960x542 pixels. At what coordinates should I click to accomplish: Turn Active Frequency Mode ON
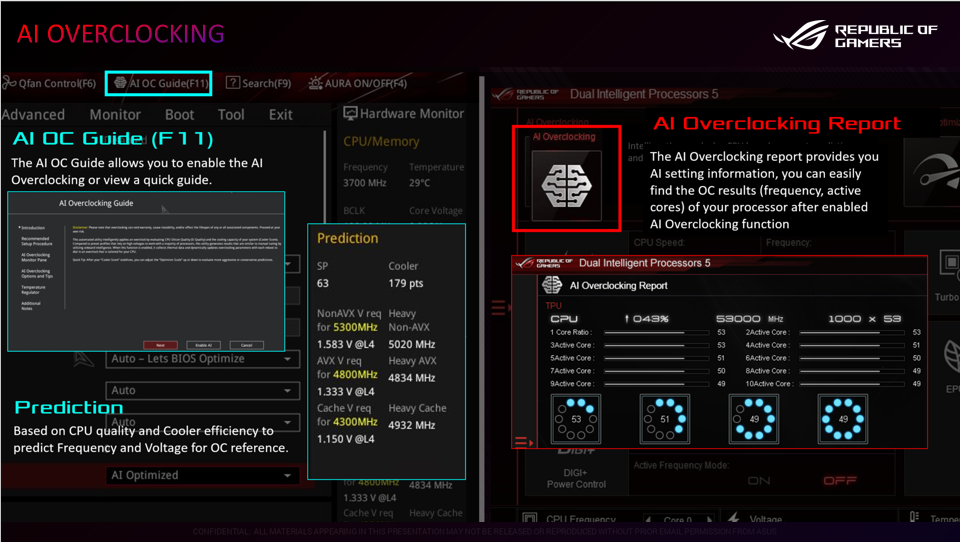pos(759,481)
